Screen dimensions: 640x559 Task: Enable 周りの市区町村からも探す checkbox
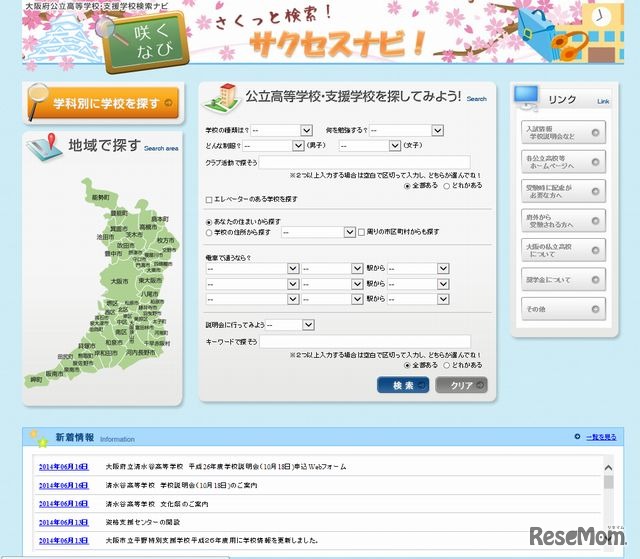pyautogui.click(x=362, y=232)
